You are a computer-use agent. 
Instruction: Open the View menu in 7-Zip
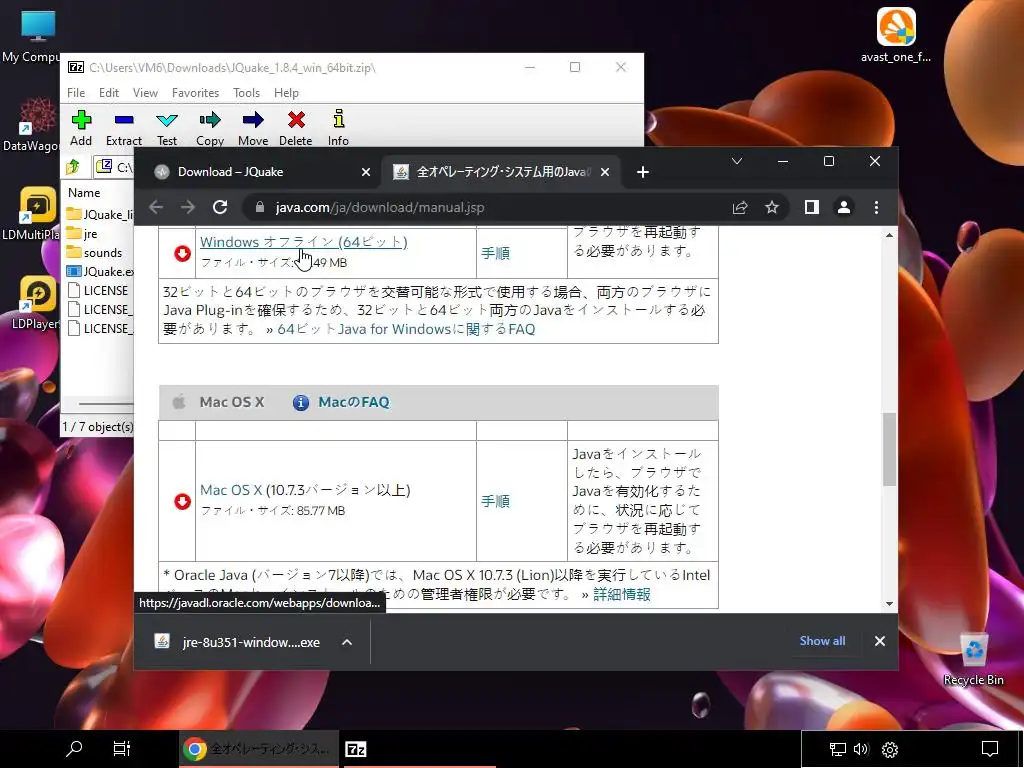pyautogui.click(x=145, y=93)
